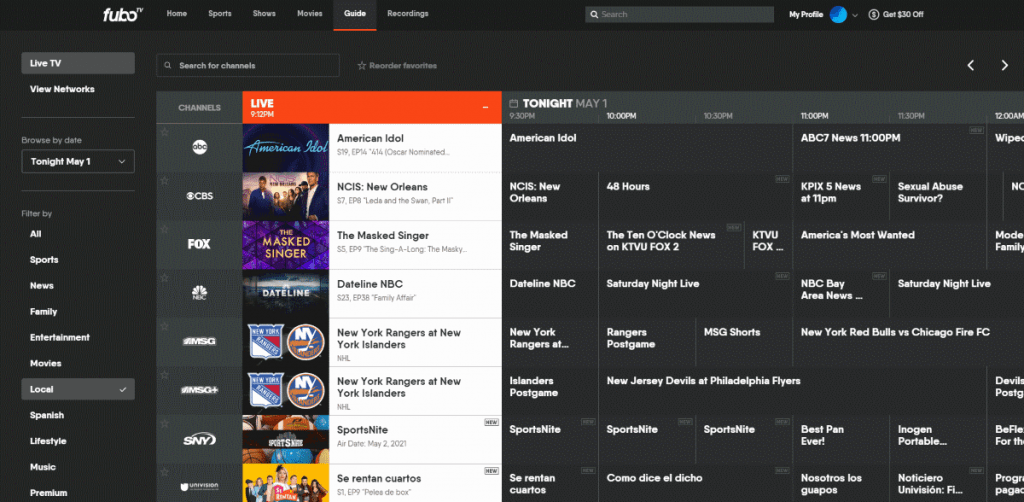This screenshot has height=502, width=1024.
Task: Select the NBC channel logo
Action: 199,292
